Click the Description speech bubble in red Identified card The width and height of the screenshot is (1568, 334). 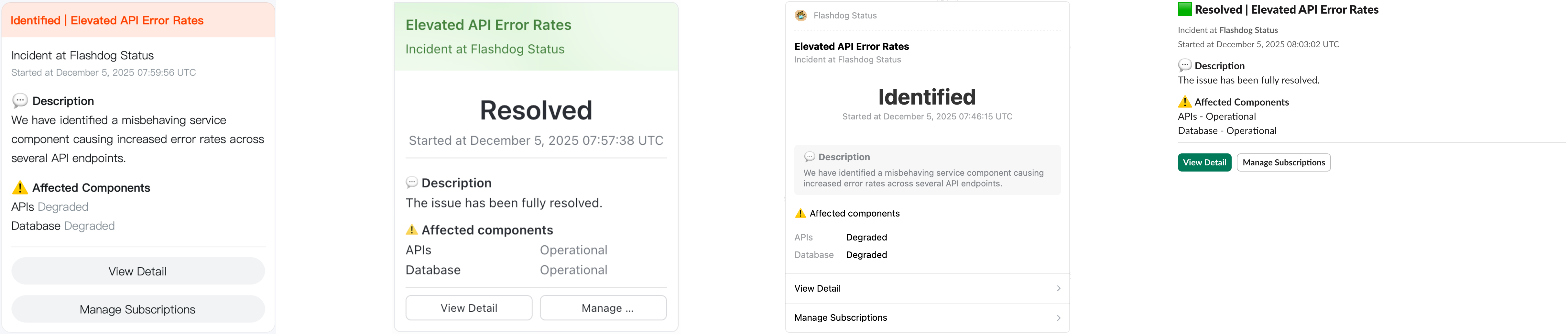(x=20, y=101)
